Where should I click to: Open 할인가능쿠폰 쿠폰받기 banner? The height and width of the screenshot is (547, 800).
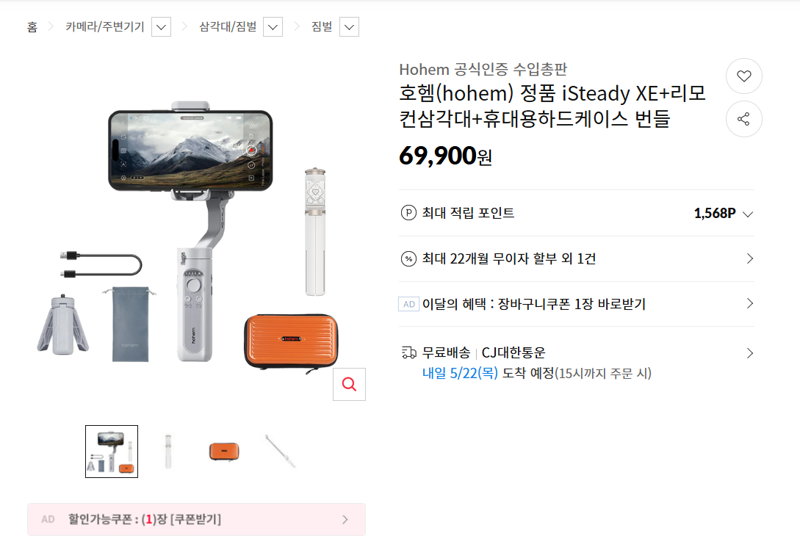coord(196,519)
